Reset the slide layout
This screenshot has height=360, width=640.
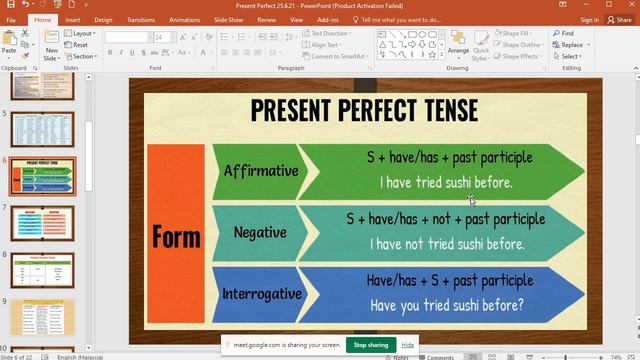pyautogui.click(x=76, y=44)
